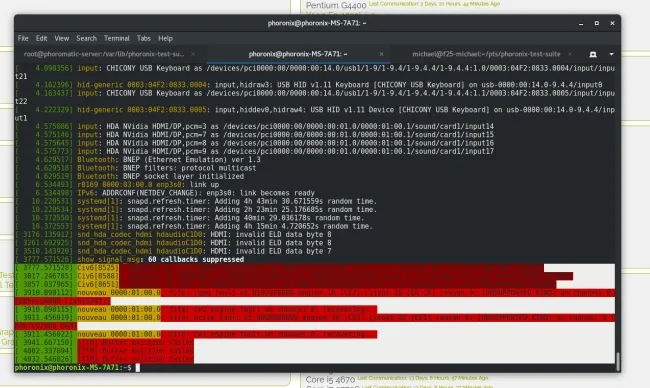The width and height of the screenshot is (650, 388).
Task: Open the Edit menu
Action: tap(41, 38)
